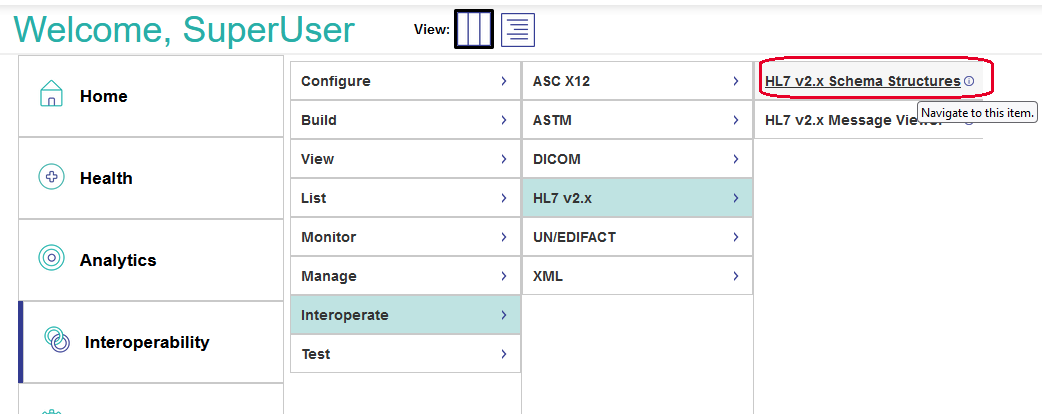Click the Interoperability overlapping circles icon
The image size is (1042, 414).
[x=57, y=341]
